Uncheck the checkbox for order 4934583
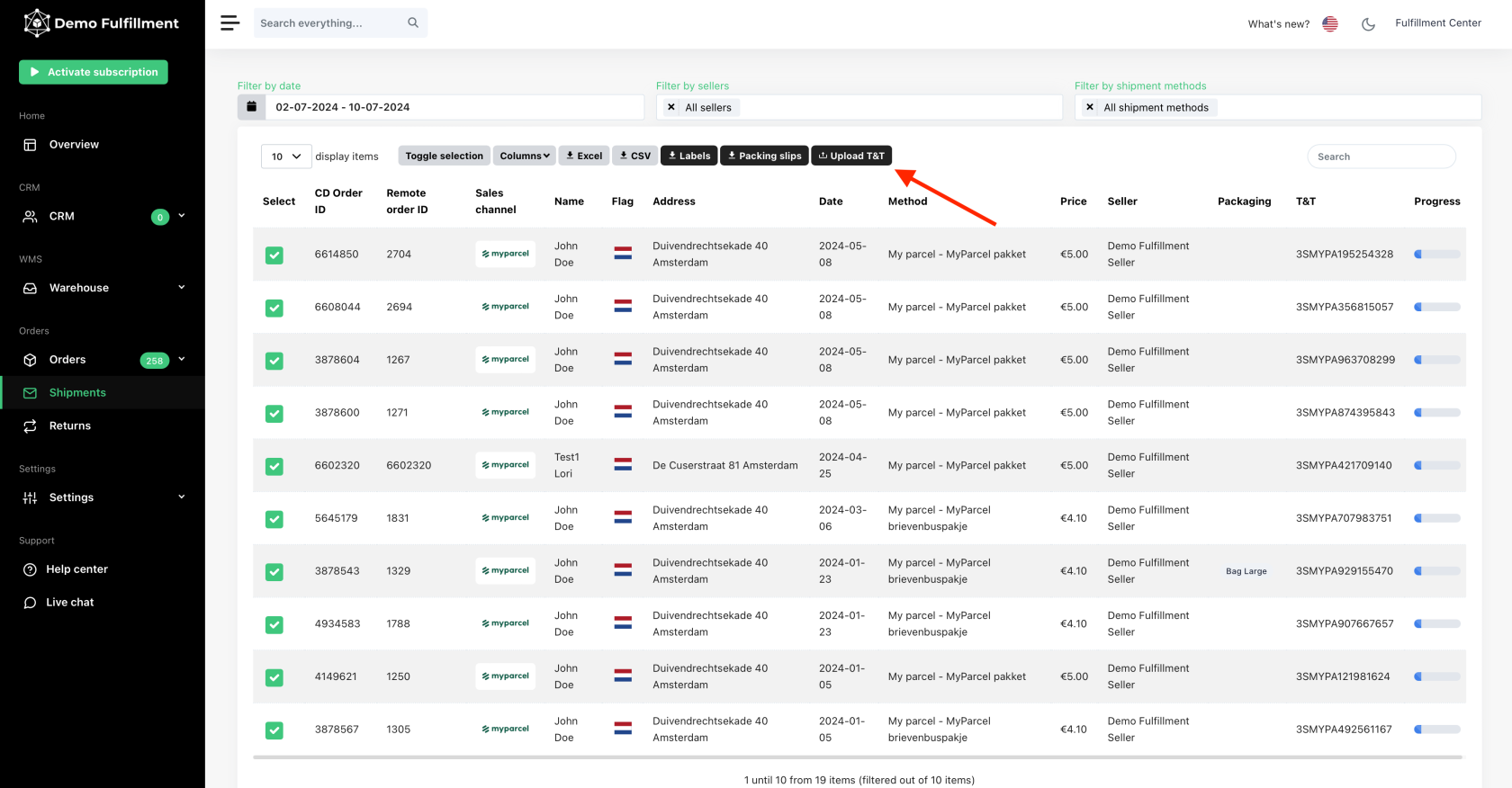1512x788 pixels. 274,625
